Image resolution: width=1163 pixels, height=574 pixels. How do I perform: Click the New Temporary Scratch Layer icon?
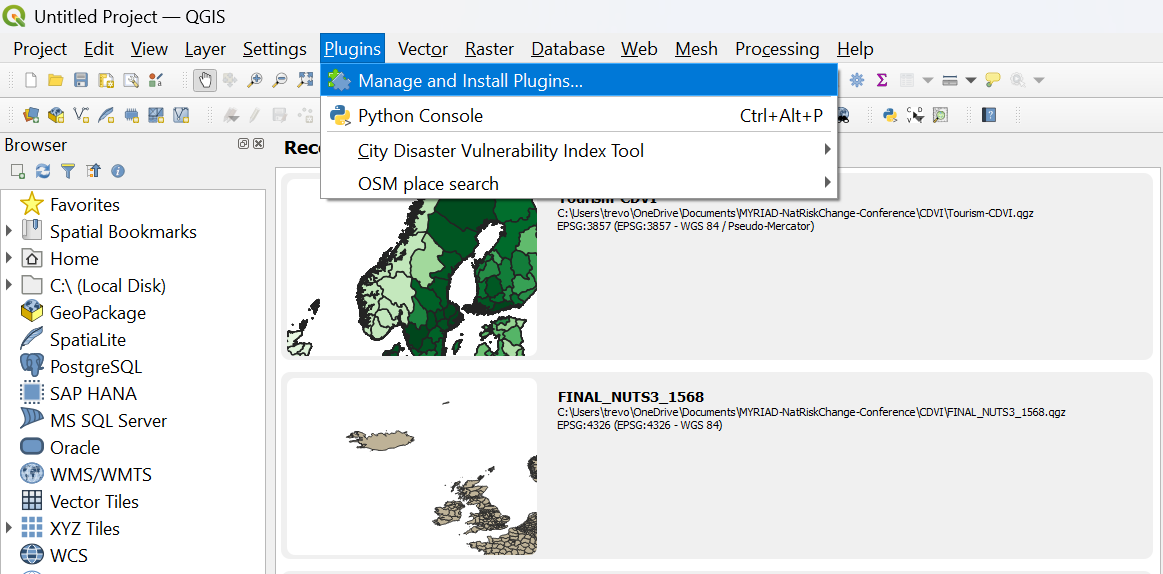[x=131, y=115]
